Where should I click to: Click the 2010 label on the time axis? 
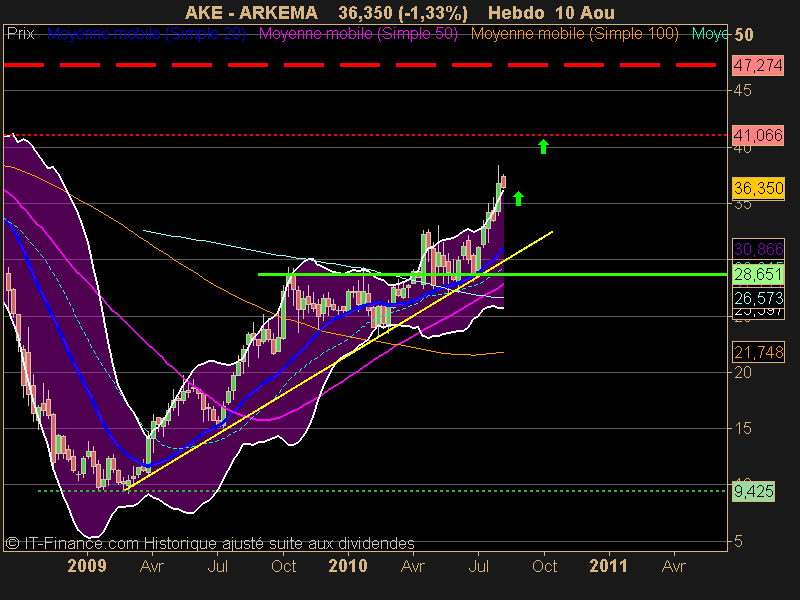point(348,566)
